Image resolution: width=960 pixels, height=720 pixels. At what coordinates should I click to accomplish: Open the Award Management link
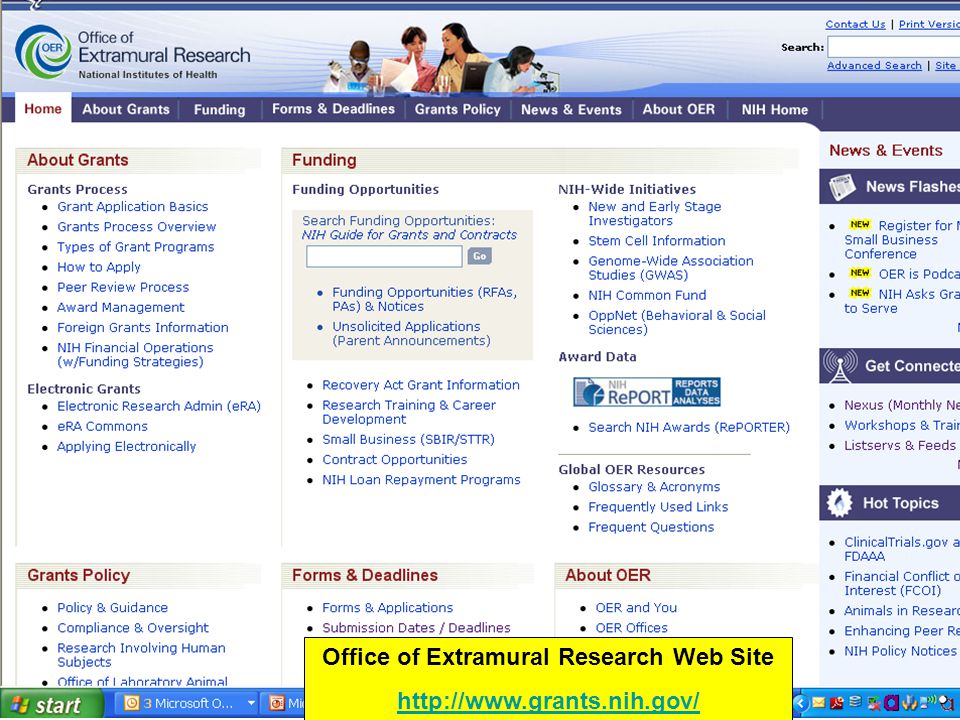(120, 307)
